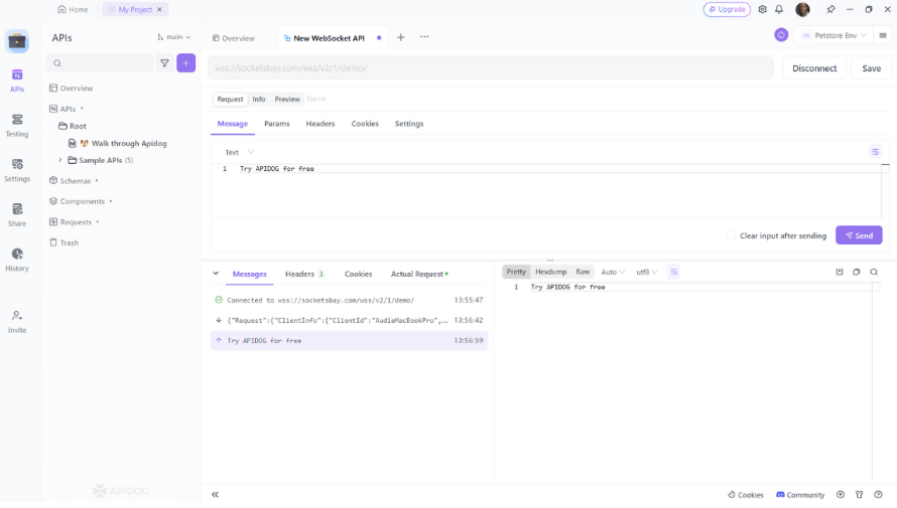
Task: Open a new tab with plus icon
Action: tap(400, 37)
